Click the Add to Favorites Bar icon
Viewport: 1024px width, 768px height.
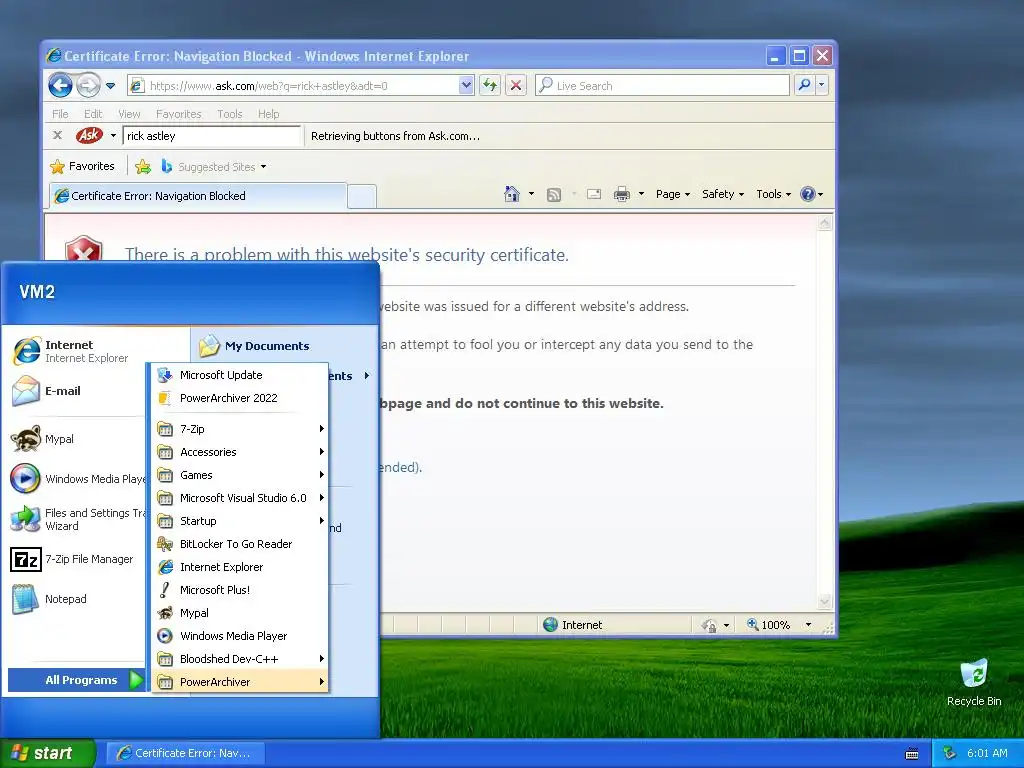142,167
